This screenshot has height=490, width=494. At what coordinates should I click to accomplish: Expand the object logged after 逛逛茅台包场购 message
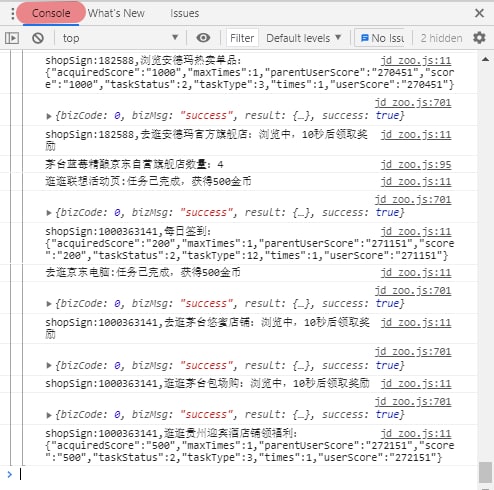49,415
